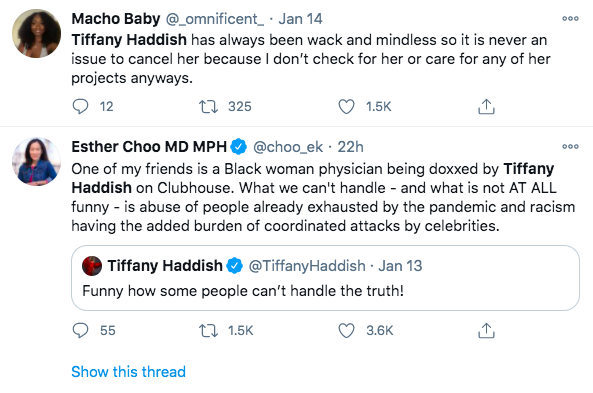Screen dimensions: 593x393
Task: Open more options on Esther Choo's tweet
Action: coord(570,146)
